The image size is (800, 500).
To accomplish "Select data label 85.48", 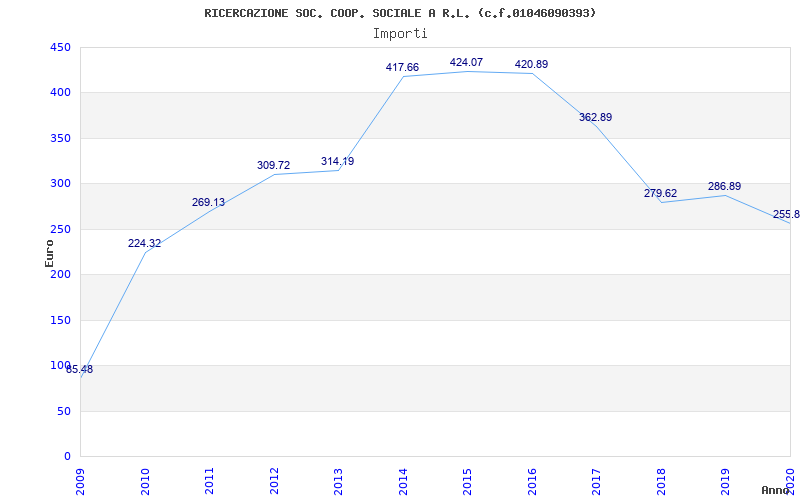I will pos(80,369).
